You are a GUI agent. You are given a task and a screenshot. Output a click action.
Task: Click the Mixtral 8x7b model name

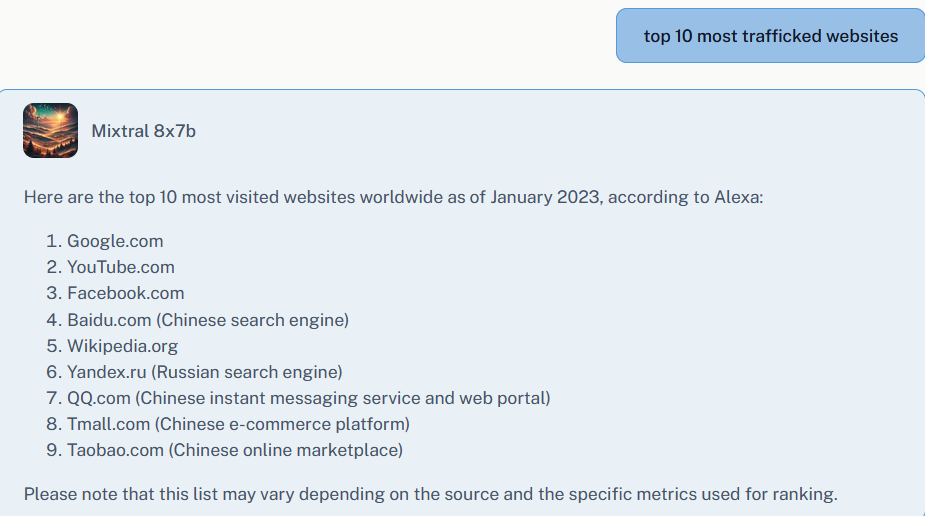point(143,131)
